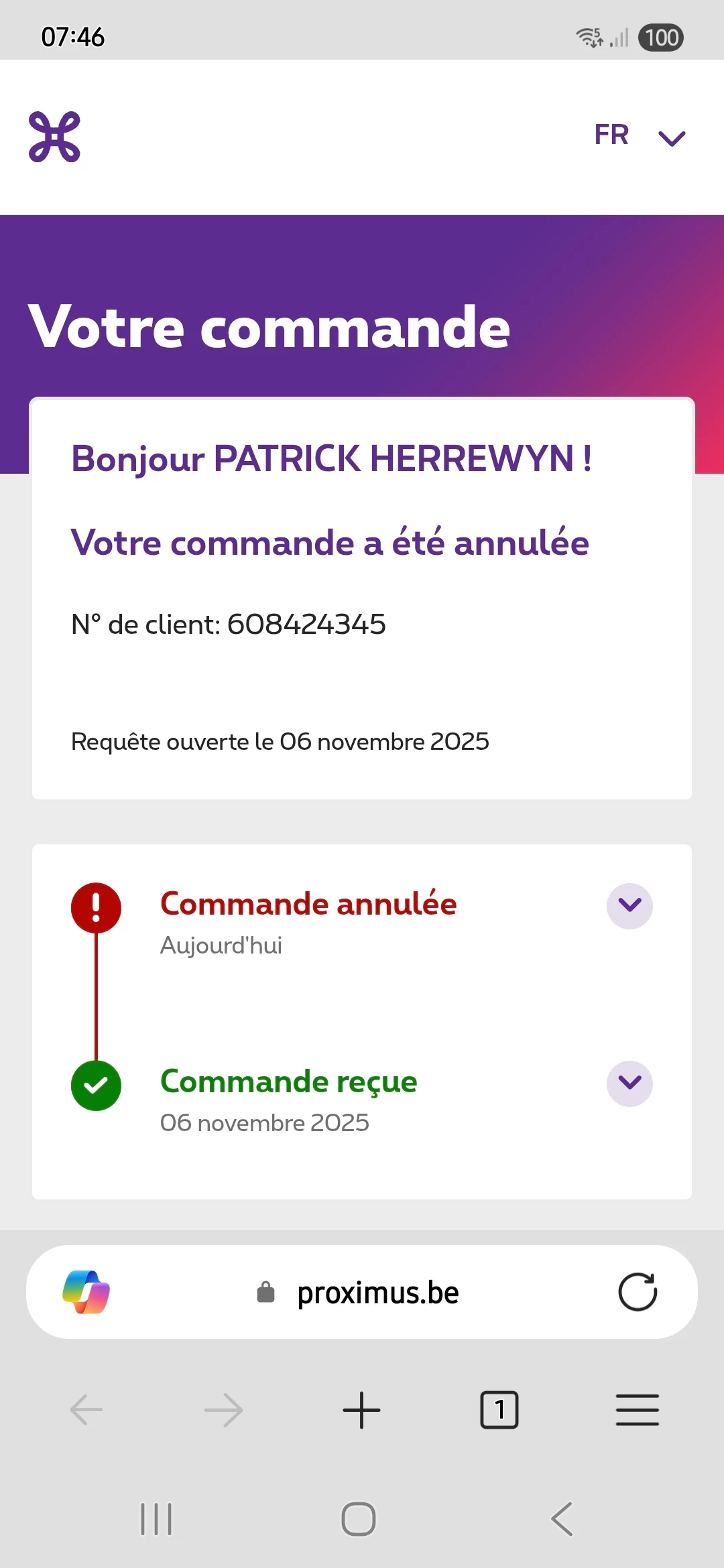Open Android recent apps
Screen dimensions: 724x1568
click(156, 1519)
